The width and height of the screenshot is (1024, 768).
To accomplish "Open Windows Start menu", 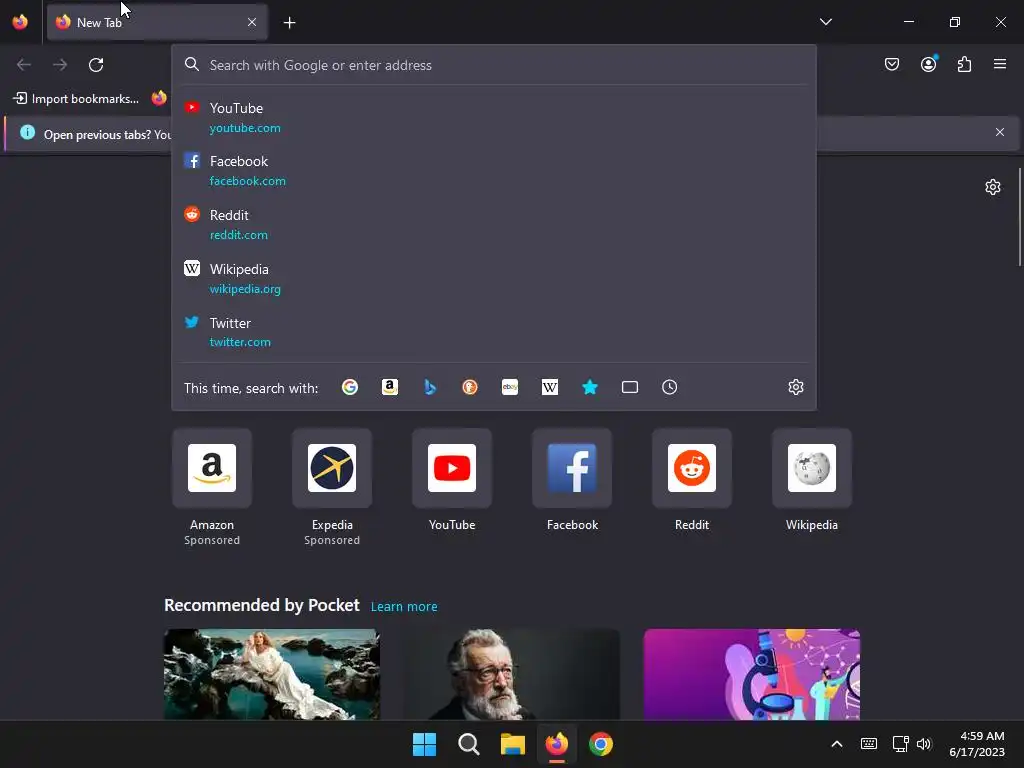I will (x=424, y=744).
